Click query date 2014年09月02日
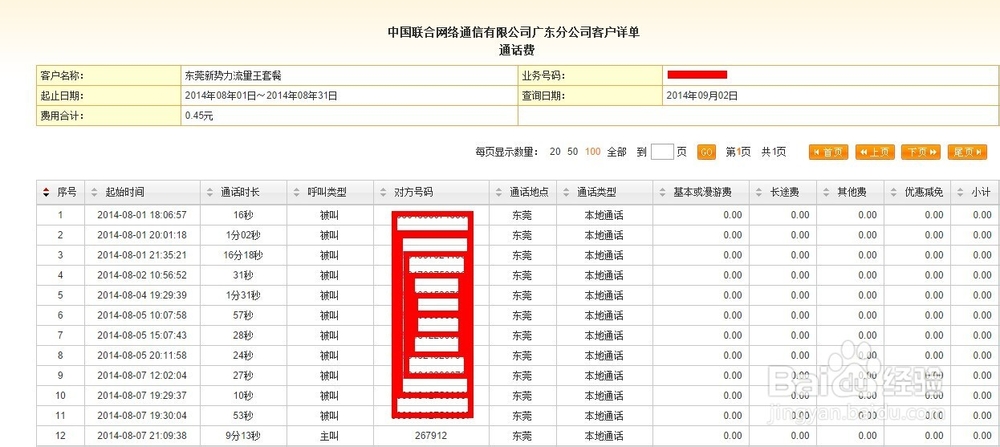Image resolution: width=1000 pixels, height=447 pixels. (702, 96)
